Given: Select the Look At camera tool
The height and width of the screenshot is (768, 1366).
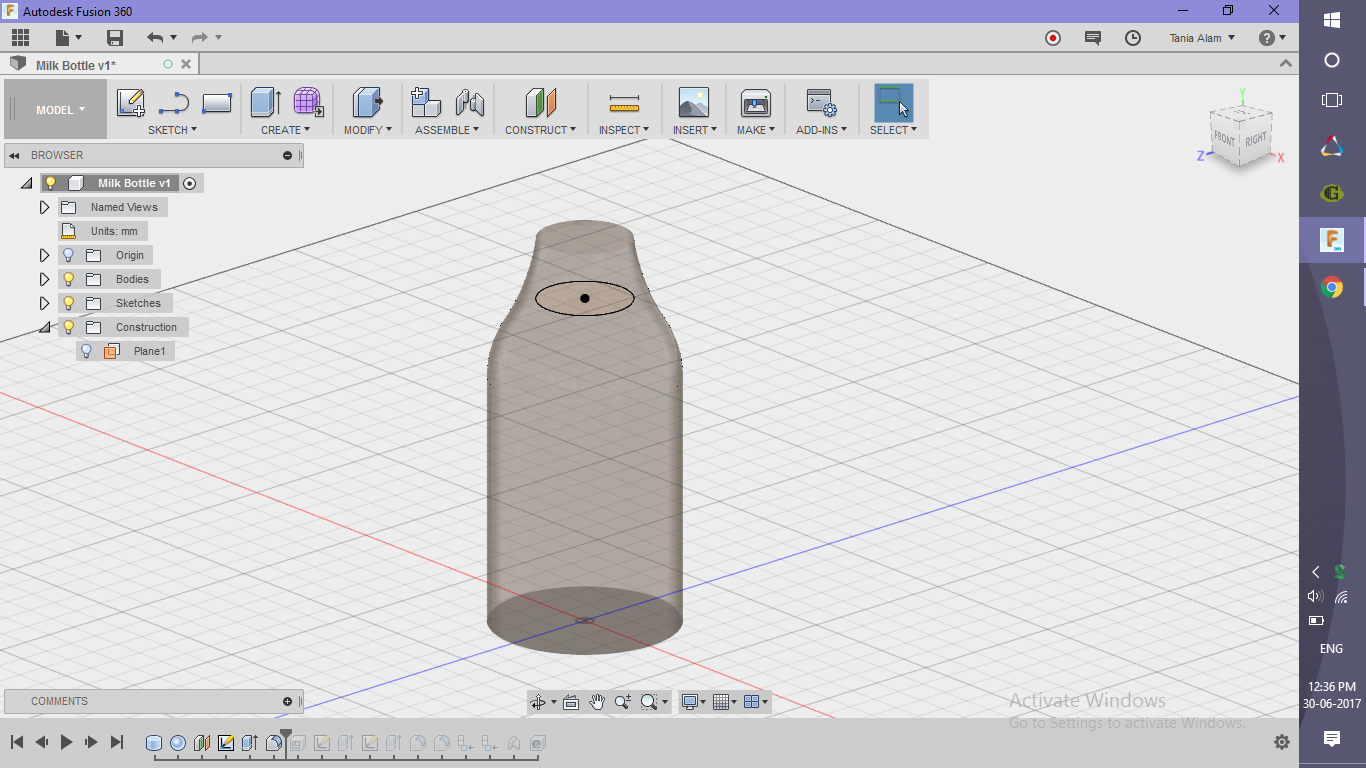Looking at the screenshot, I should click(571, 702).
